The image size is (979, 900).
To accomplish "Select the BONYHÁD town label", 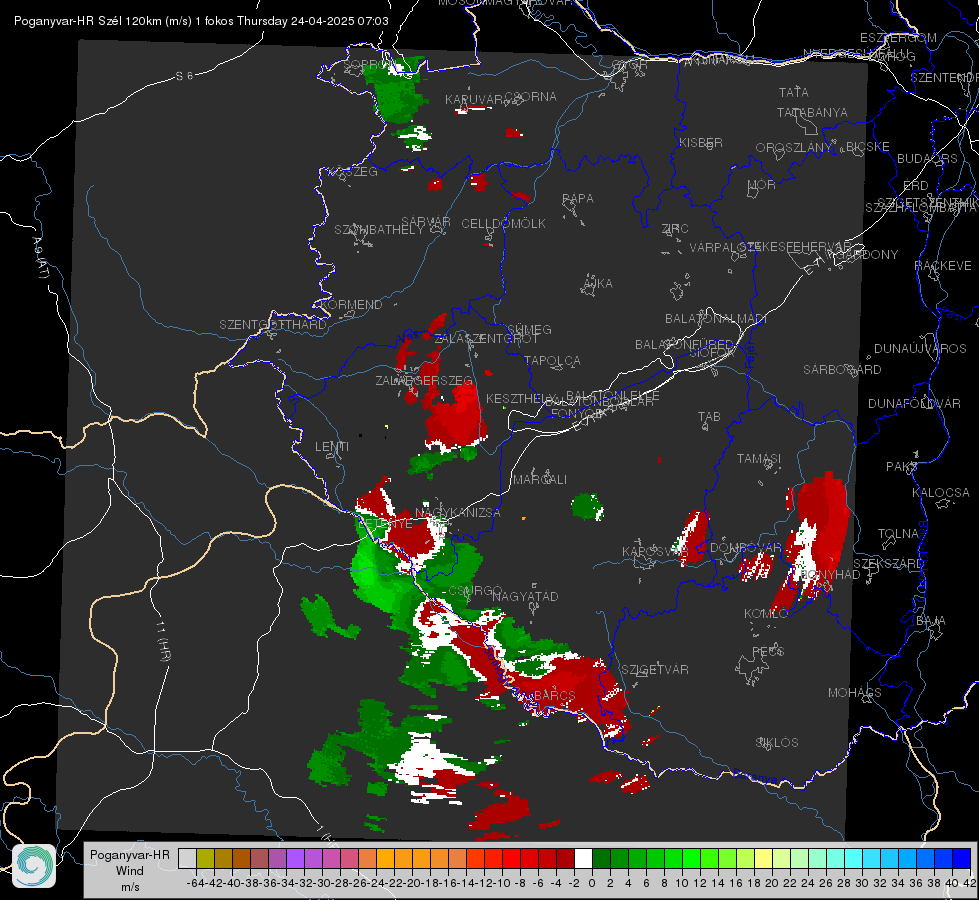I will pos(830,575).
